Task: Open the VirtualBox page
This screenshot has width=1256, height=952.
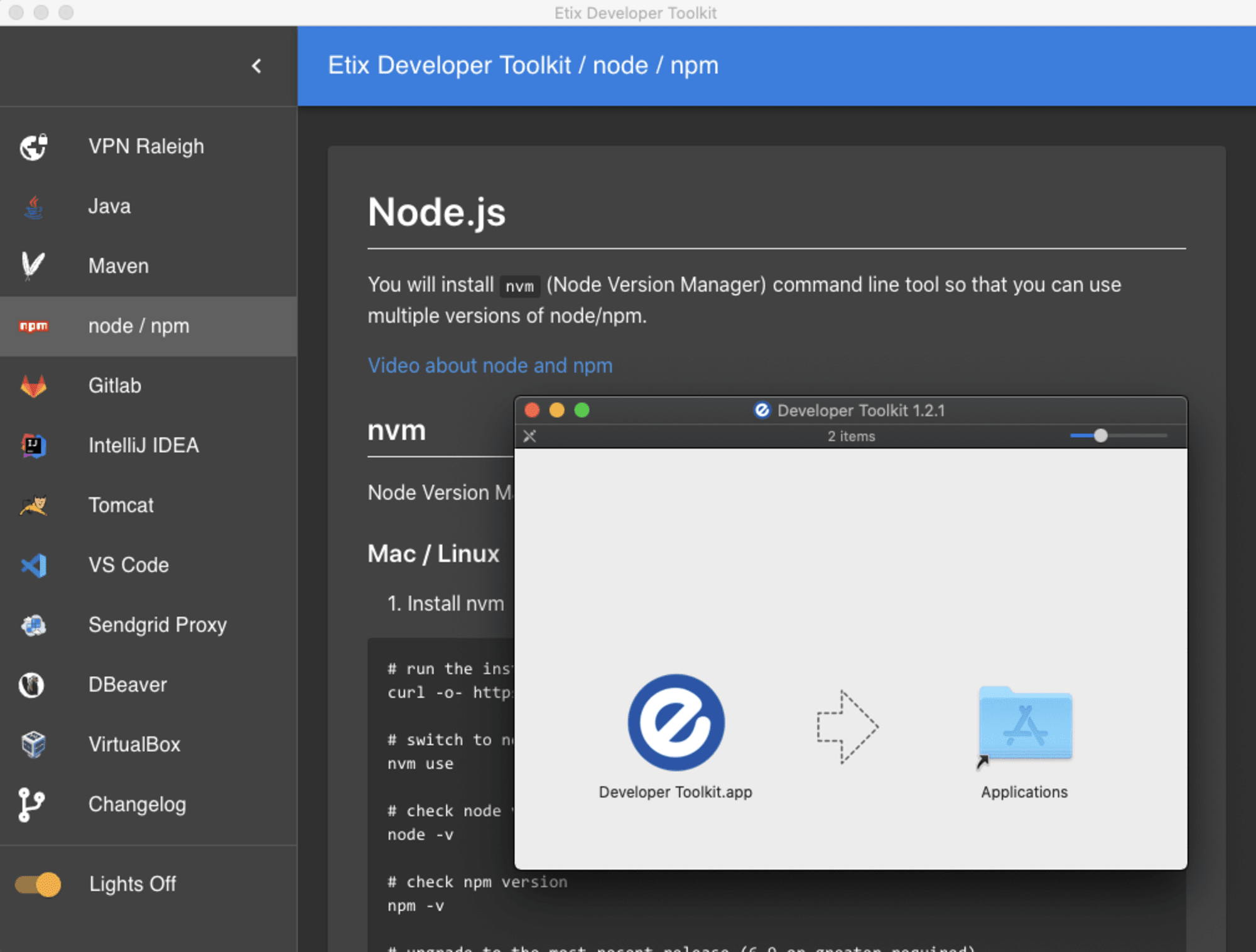Action: (x=148, y=744)
